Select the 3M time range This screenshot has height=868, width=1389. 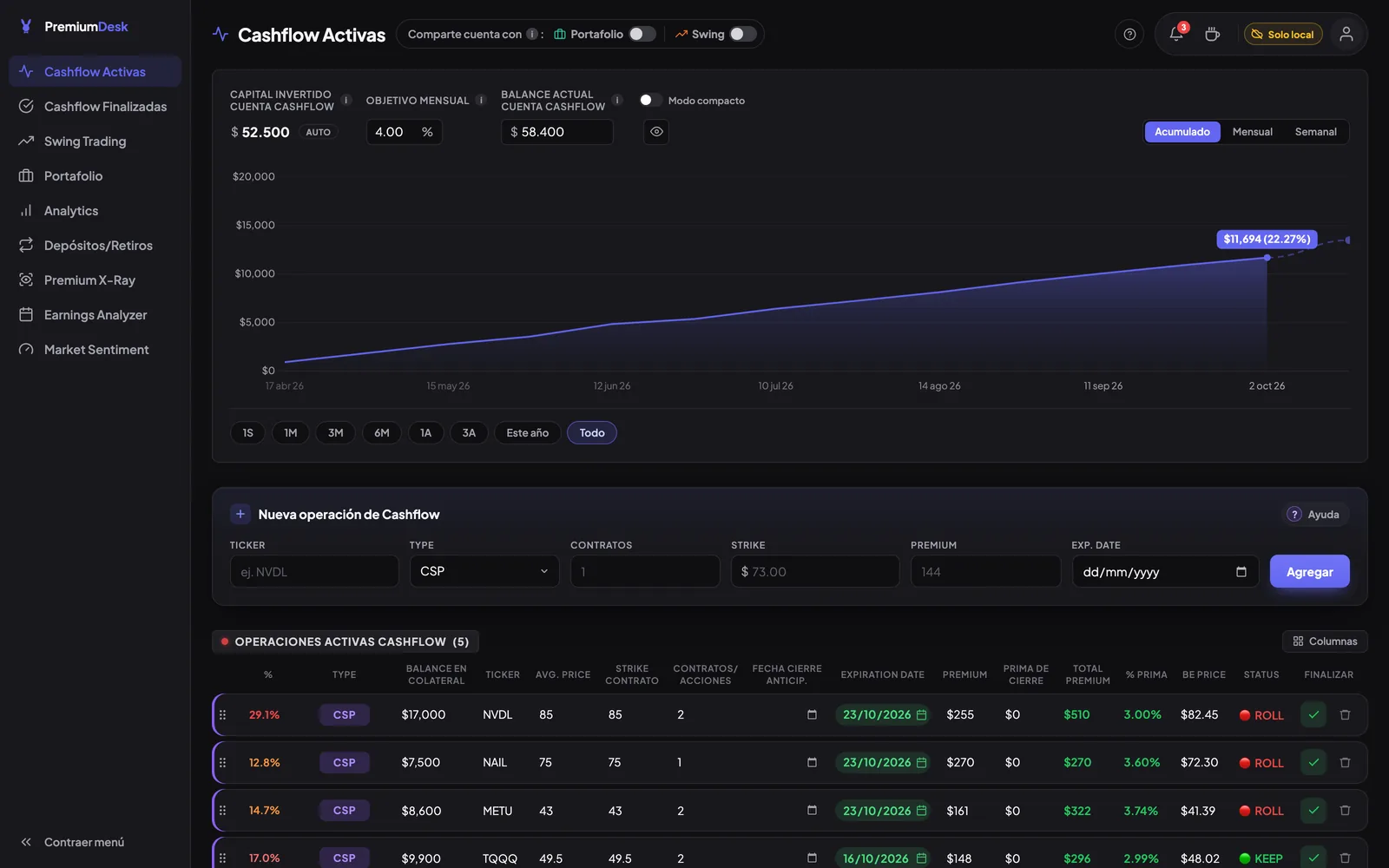tap(336, 432)
